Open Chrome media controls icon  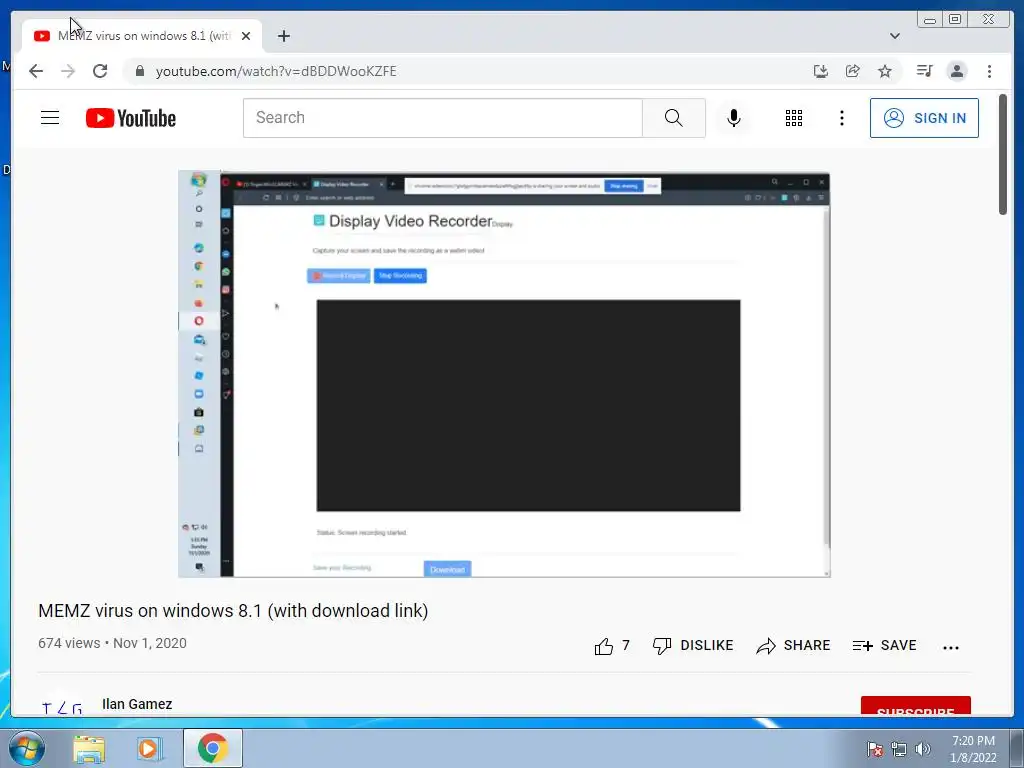click(x=924, y=71)
